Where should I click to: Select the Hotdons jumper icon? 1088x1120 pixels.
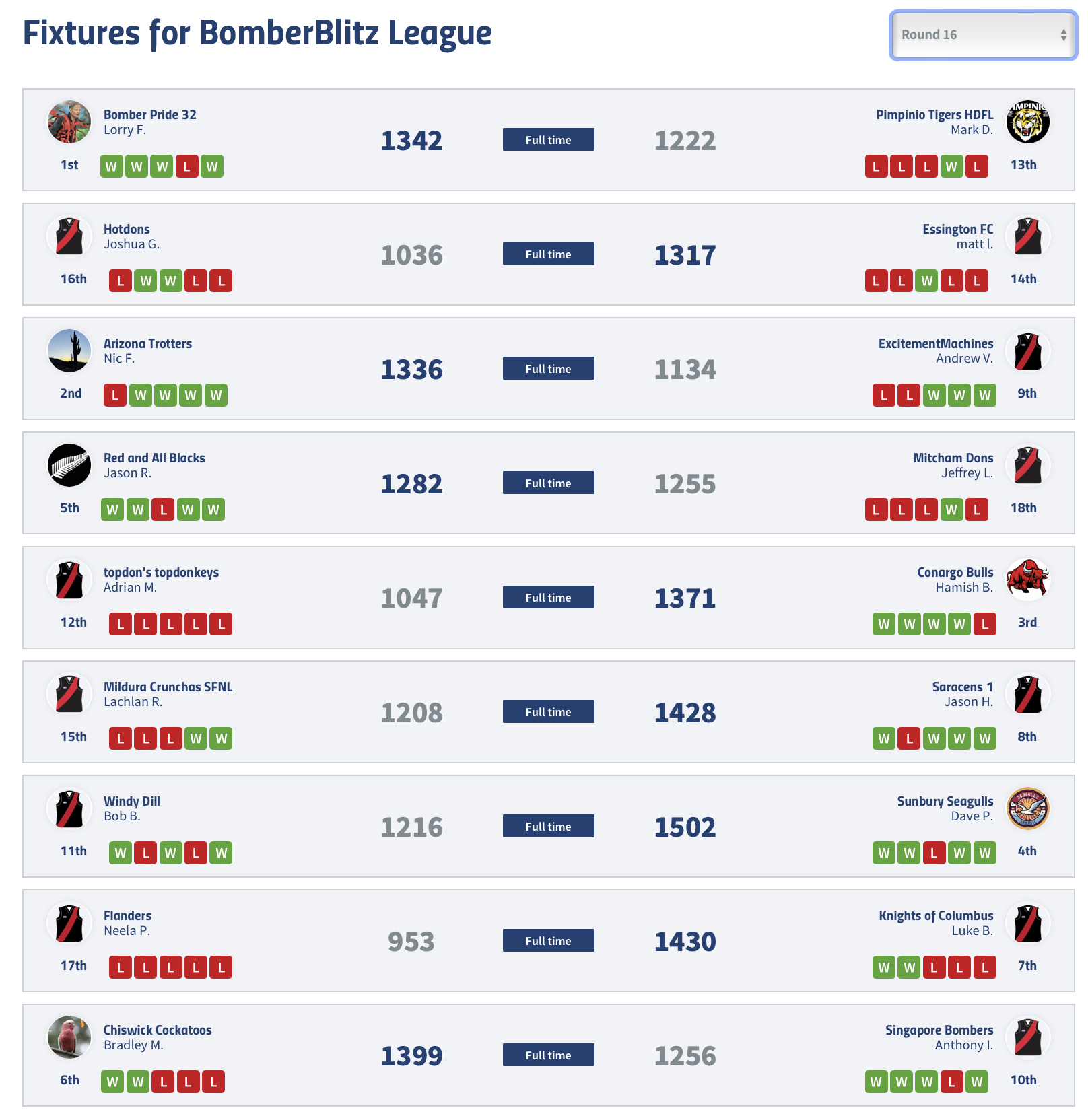[69, 236]
